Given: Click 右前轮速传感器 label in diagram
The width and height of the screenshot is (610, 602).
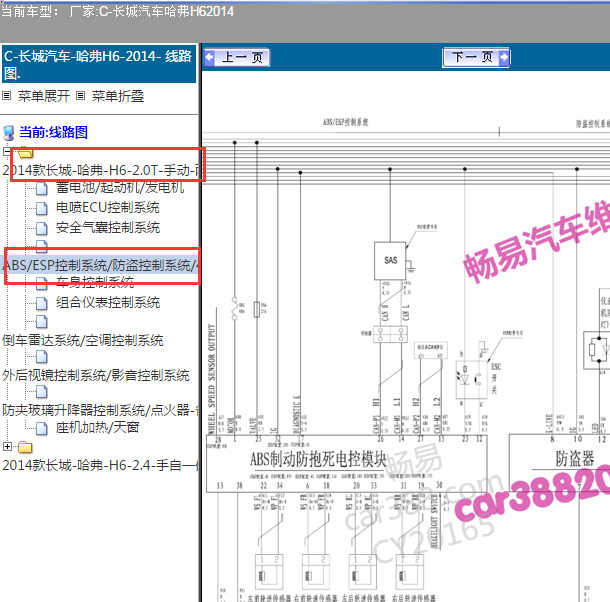Looking at the screenshot, I should 316,598.
